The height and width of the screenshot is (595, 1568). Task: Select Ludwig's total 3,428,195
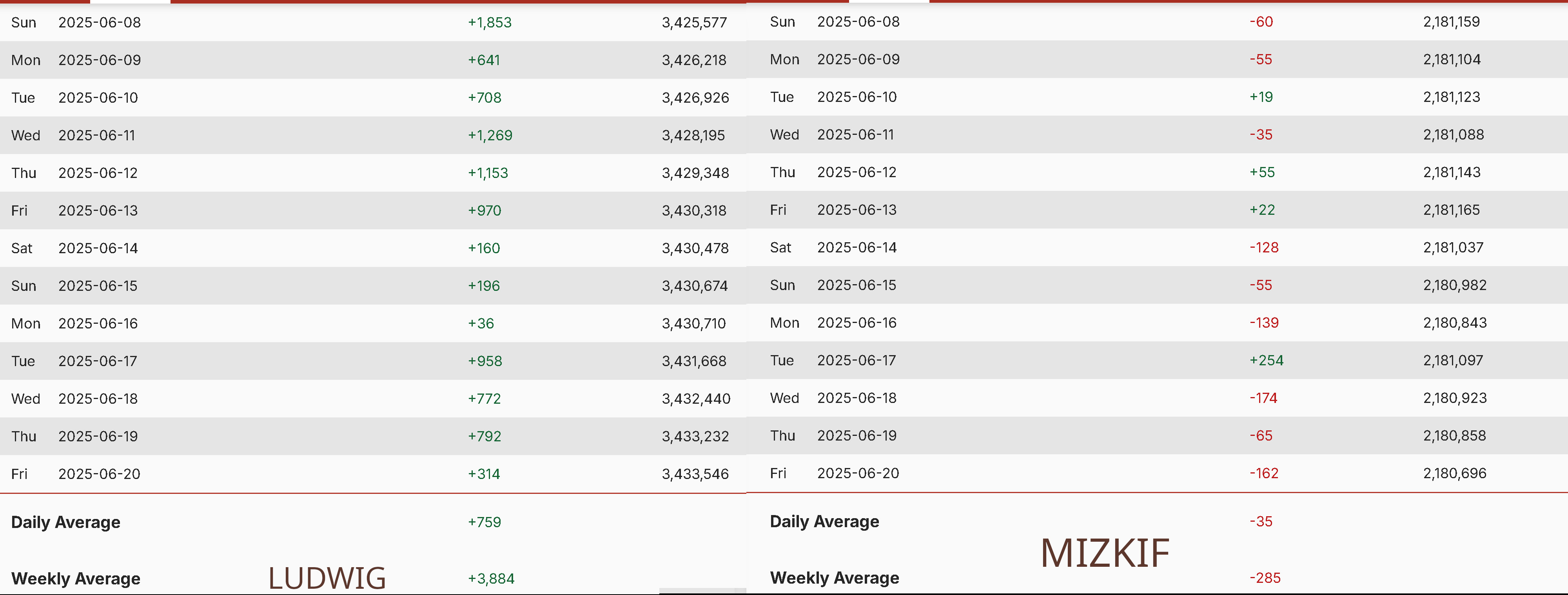[x=694, y=136]
